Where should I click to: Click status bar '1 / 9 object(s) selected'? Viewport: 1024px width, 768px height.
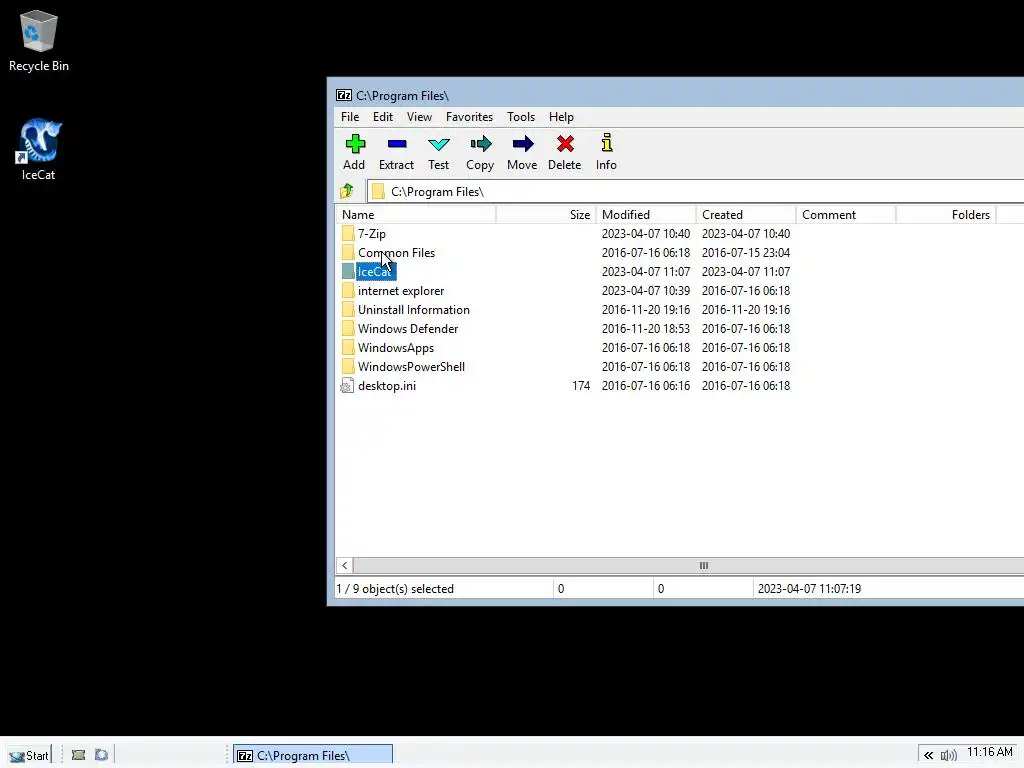tap(394, 589)
